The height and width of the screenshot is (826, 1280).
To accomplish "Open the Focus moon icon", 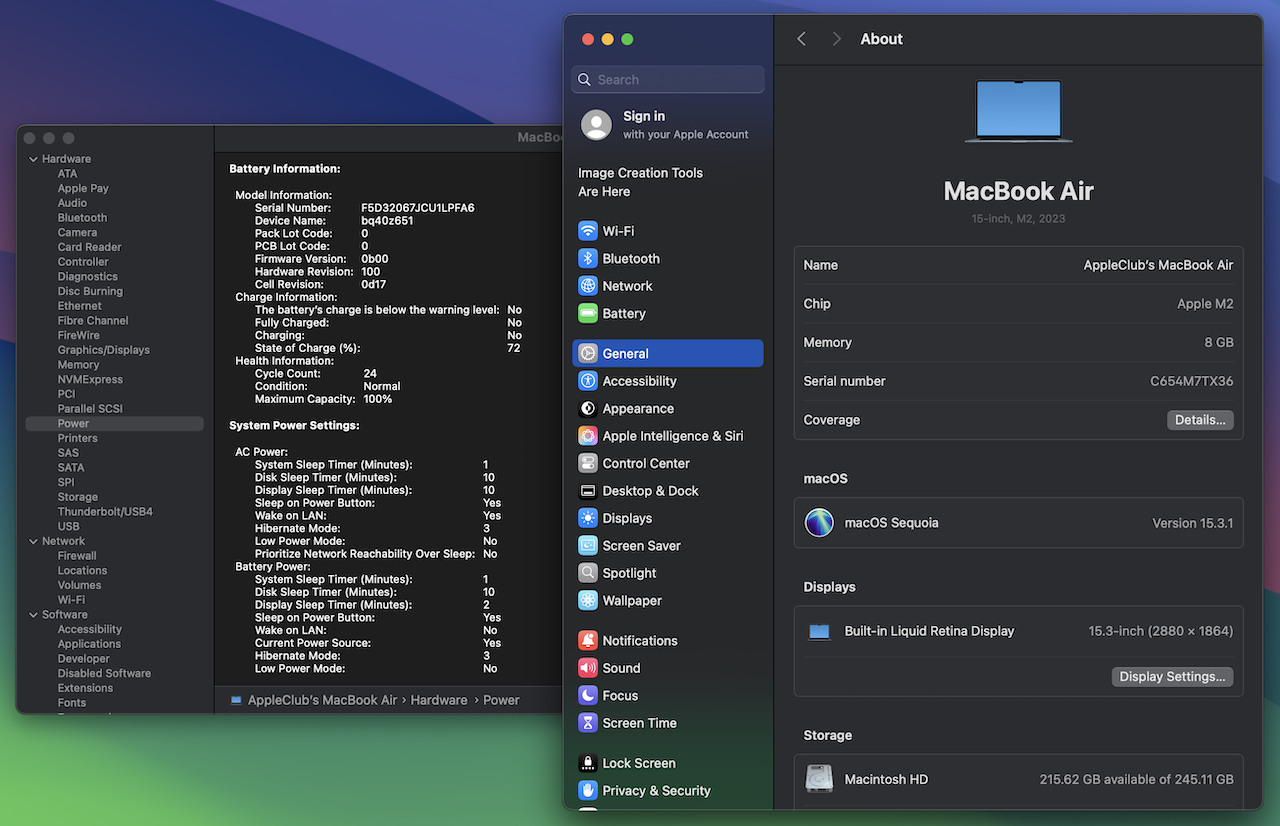I will click(x=588, y=696).
